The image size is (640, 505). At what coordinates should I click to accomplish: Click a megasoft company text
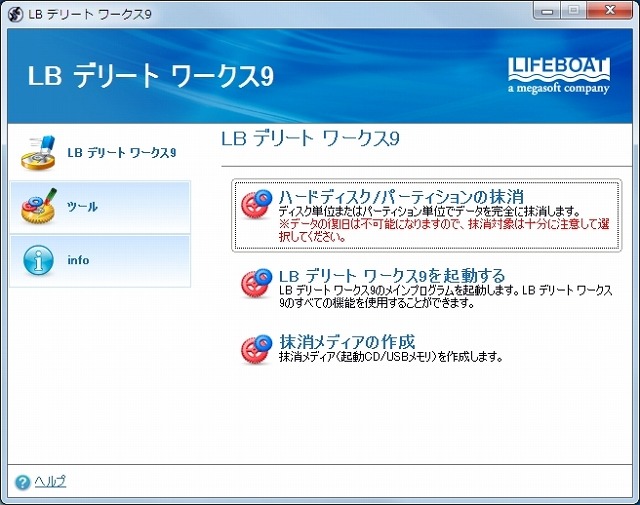click(559, 88)
